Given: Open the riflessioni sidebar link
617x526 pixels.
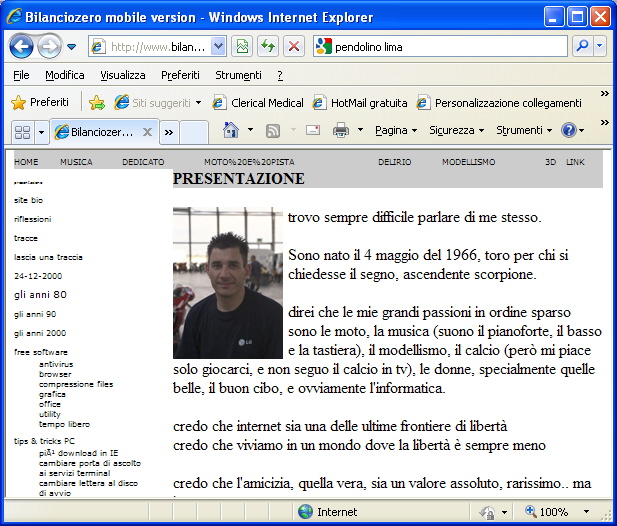Looking at the screenshot, I should (x=33, y=219).
